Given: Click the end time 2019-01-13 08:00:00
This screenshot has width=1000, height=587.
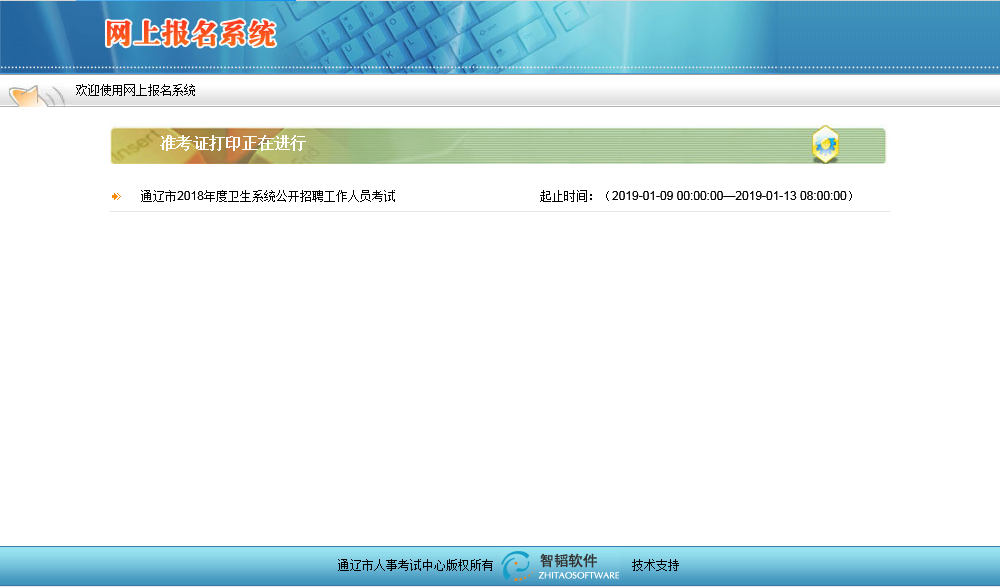Looking at the screenshot, I should pos(790,196).
